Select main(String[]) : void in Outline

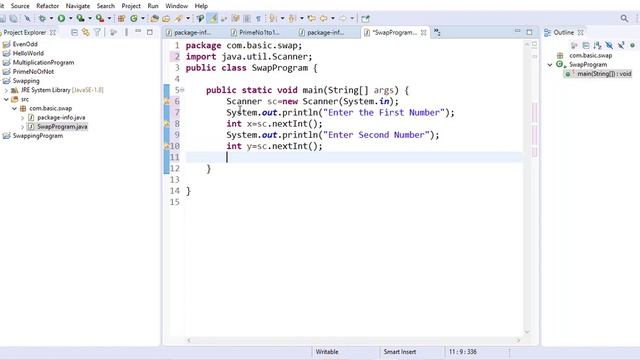[x=604, y=74]
